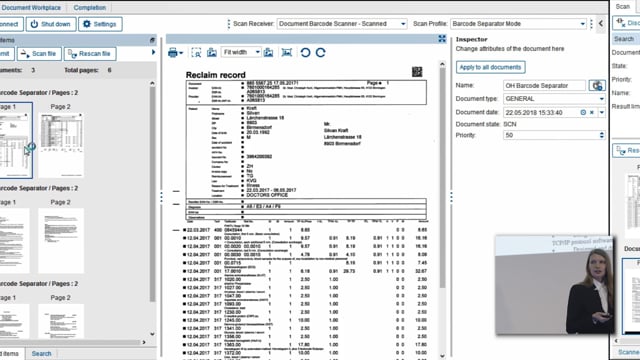This screenshot has height=360, width=640.
Task: Click Apply to all documents button
Action: (490, 67)
